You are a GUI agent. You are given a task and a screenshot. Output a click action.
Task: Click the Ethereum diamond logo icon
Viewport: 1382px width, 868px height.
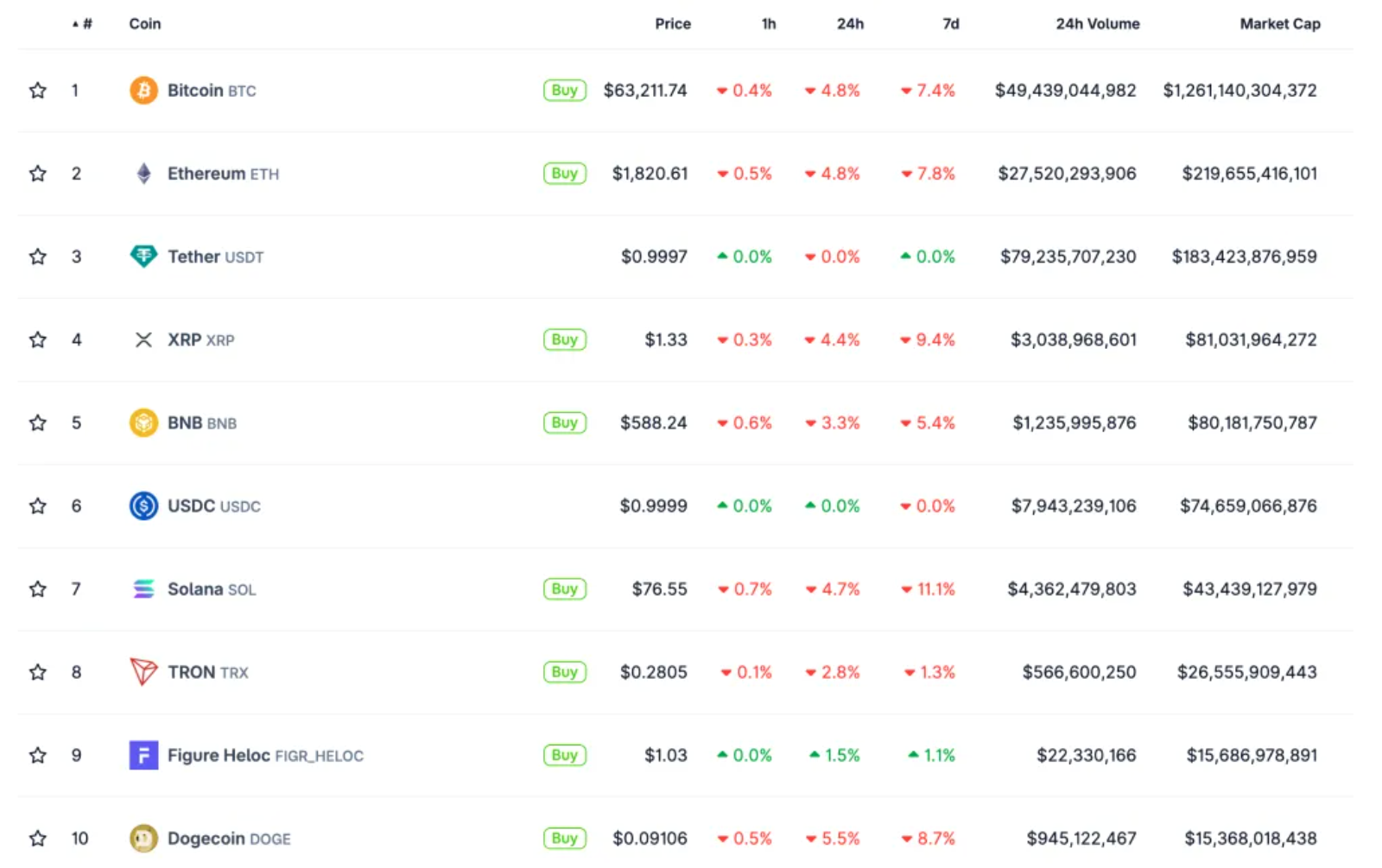click(x=143, y=174)
